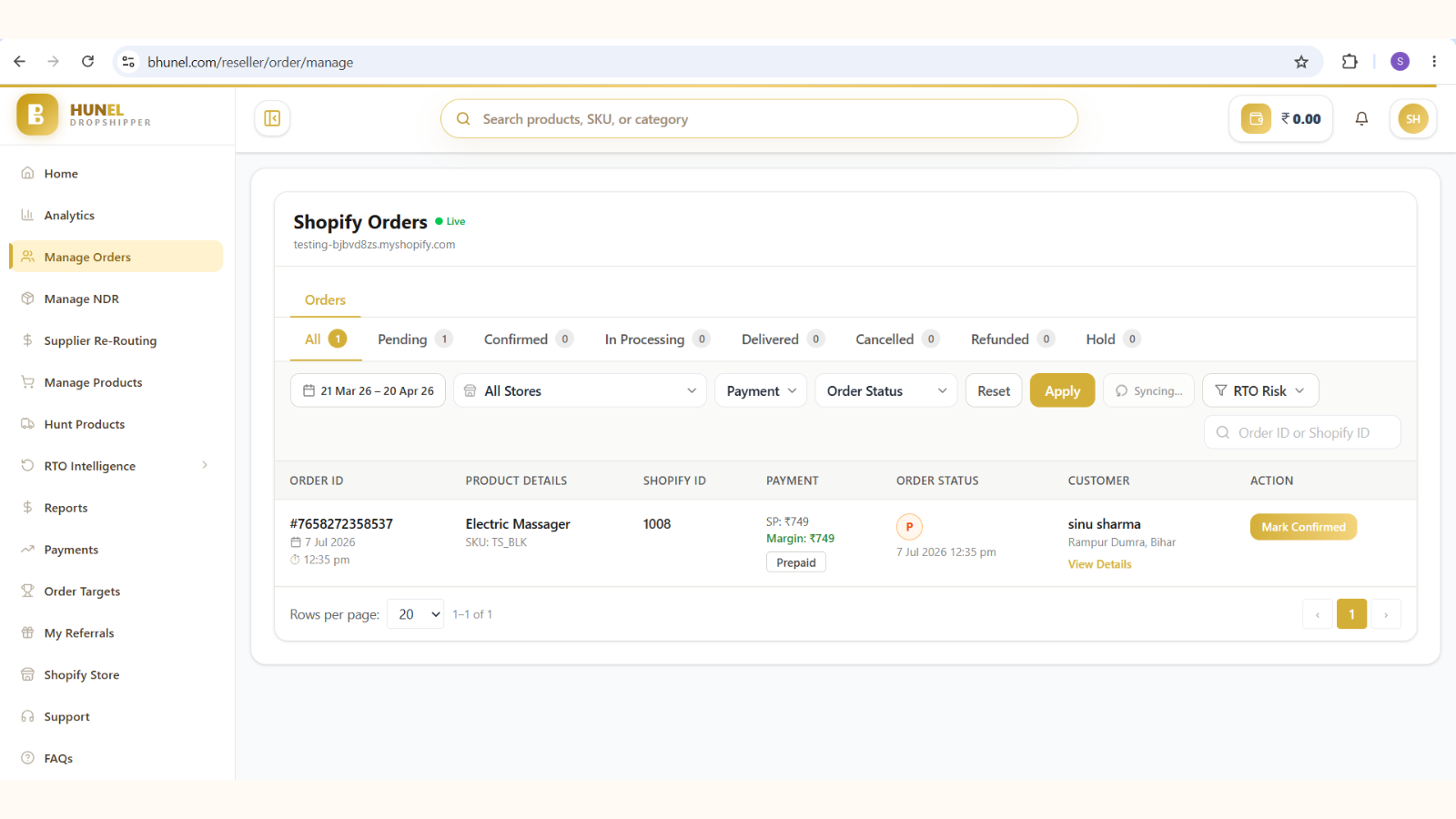Screen dimensions: 1456x819
Task: Click Mark Confirmed for order 1008
Action: (1303, 527)
